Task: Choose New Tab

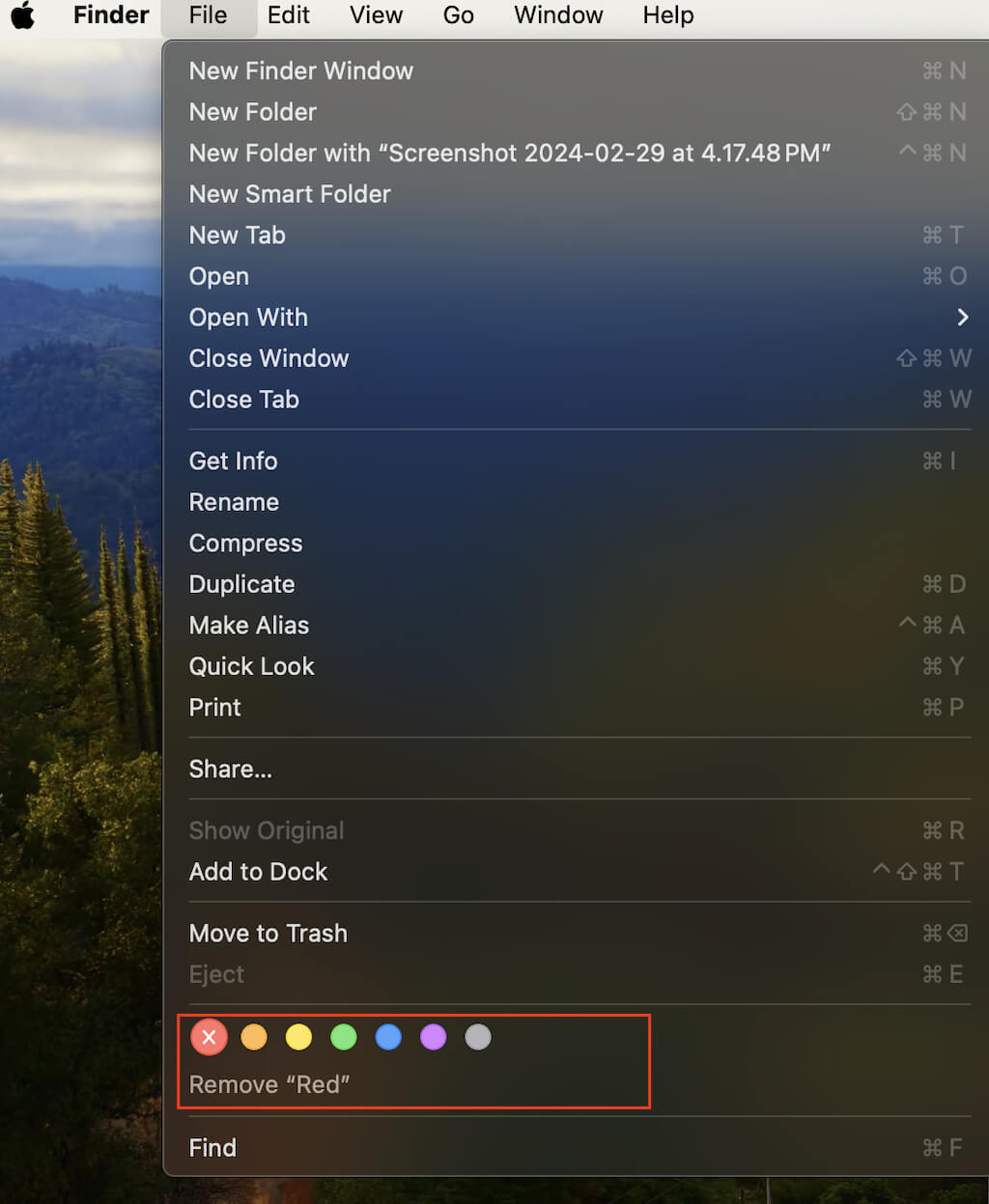Action: click(x=577, y=235)
